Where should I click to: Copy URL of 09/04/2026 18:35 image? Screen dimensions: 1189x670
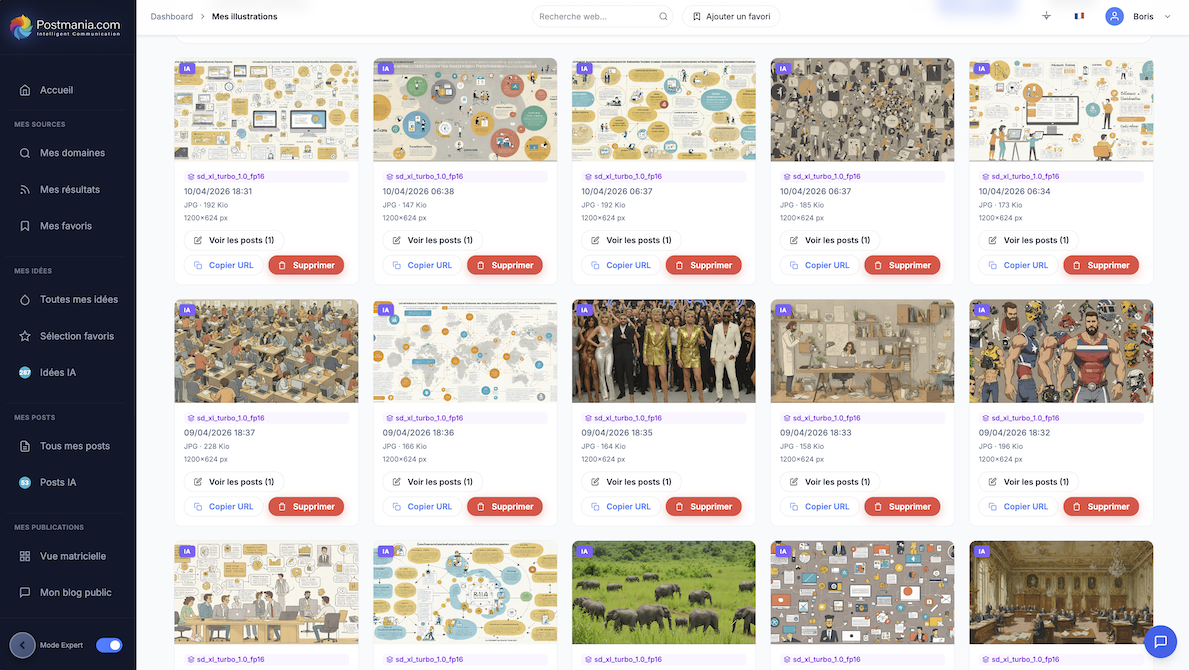(x=621, y=507)
